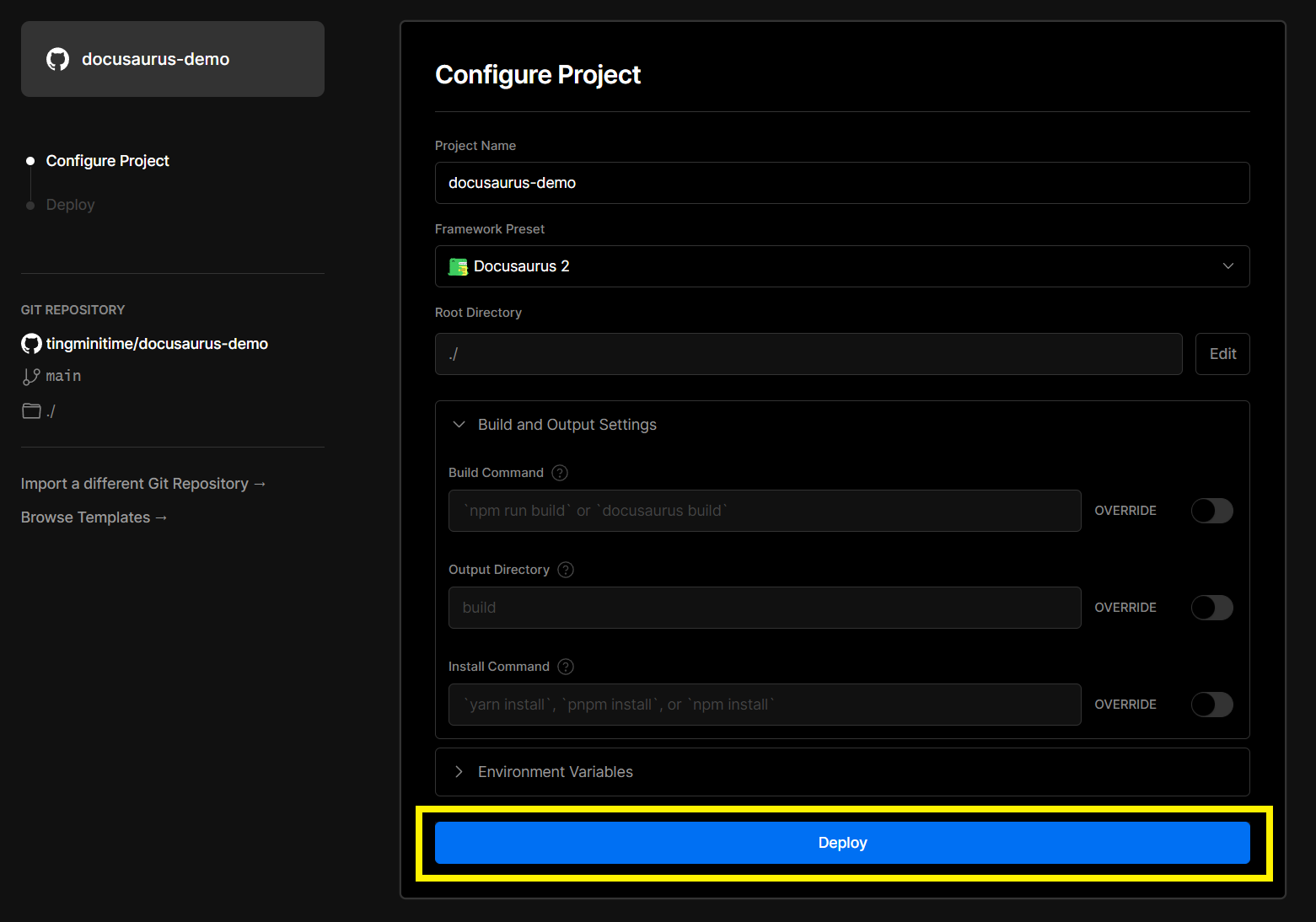Enable the Install Command override toggle
This screenshot has width=1316, height=922.
point(1211,705)
